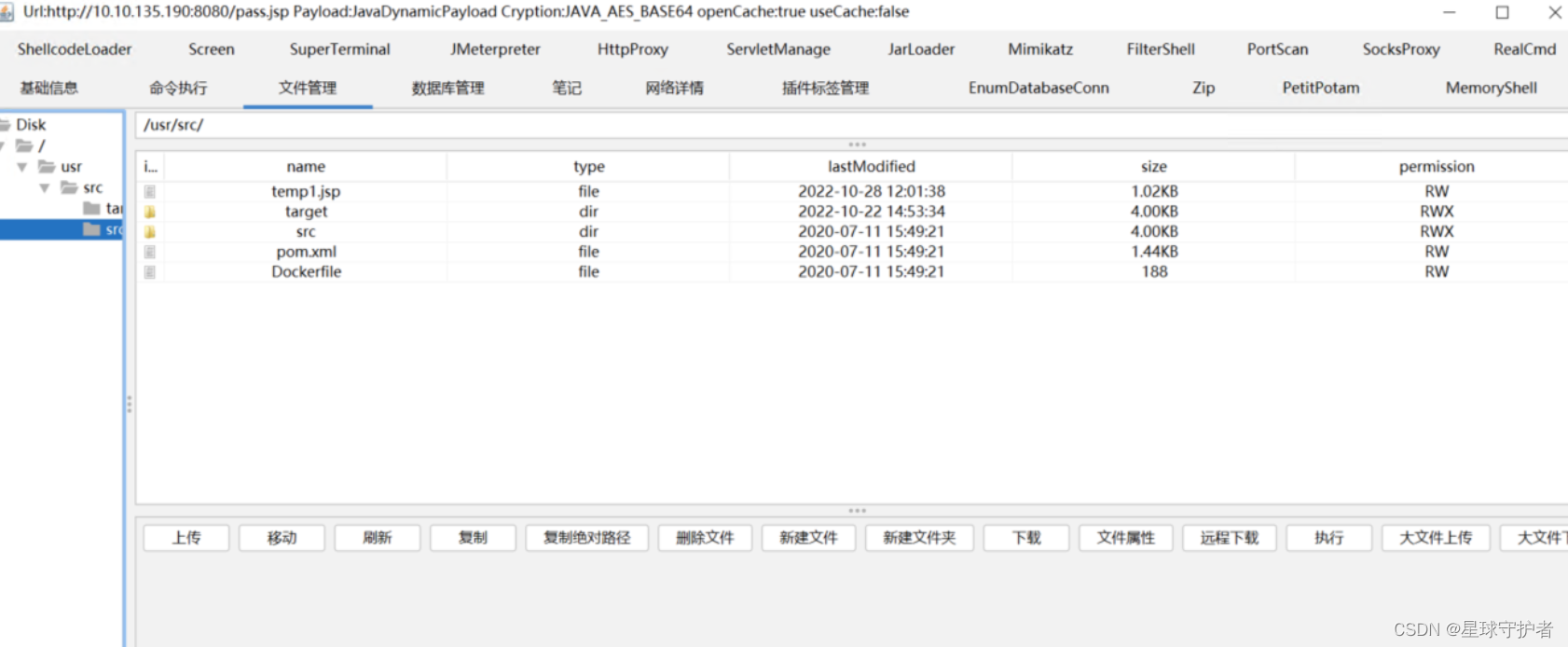The width and height of the screenshot is (1568, 647).
Task: Sort by the lastModified column header
Action: tap(871, 167)
